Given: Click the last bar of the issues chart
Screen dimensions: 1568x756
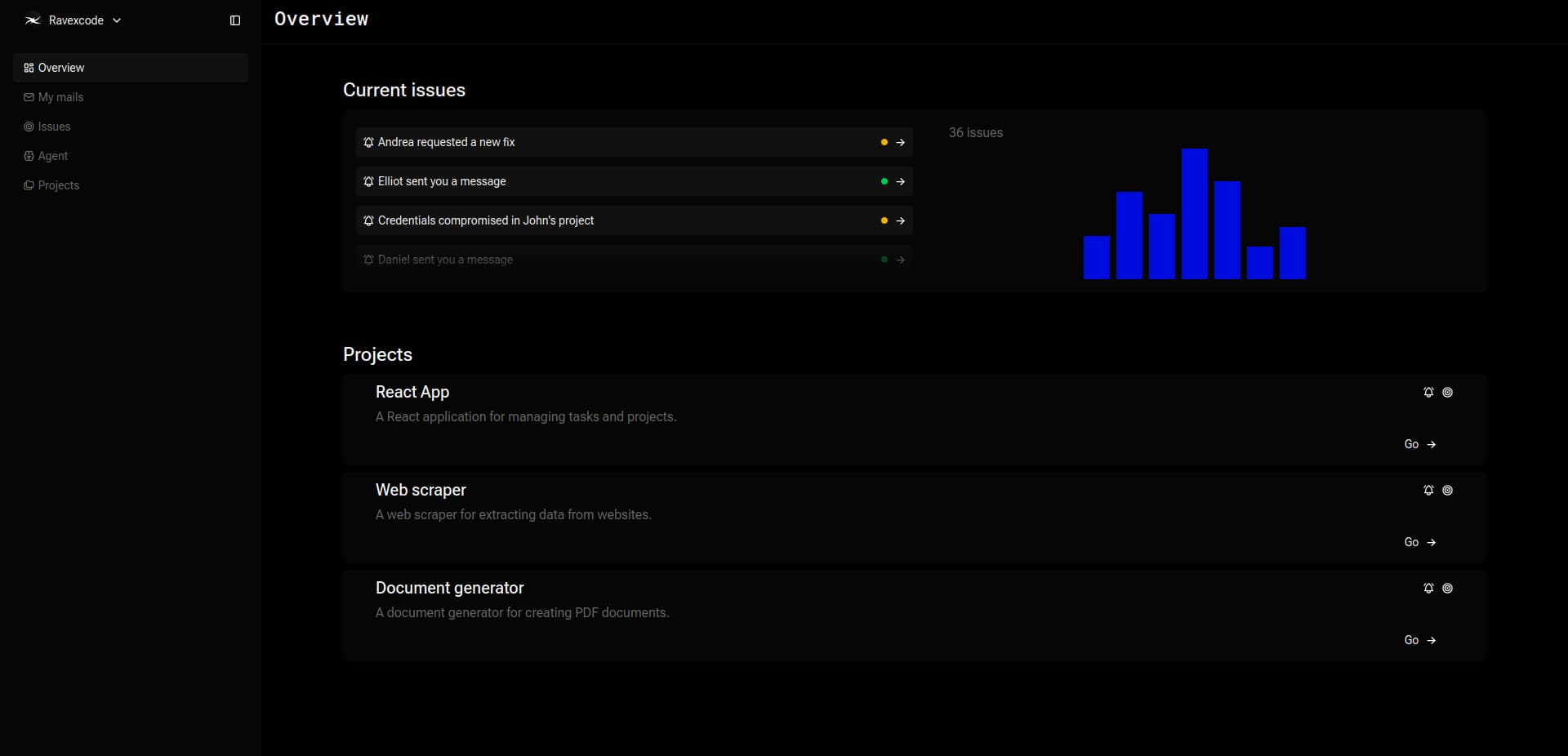Looking at the screenshot, I should pos(1292,253).
